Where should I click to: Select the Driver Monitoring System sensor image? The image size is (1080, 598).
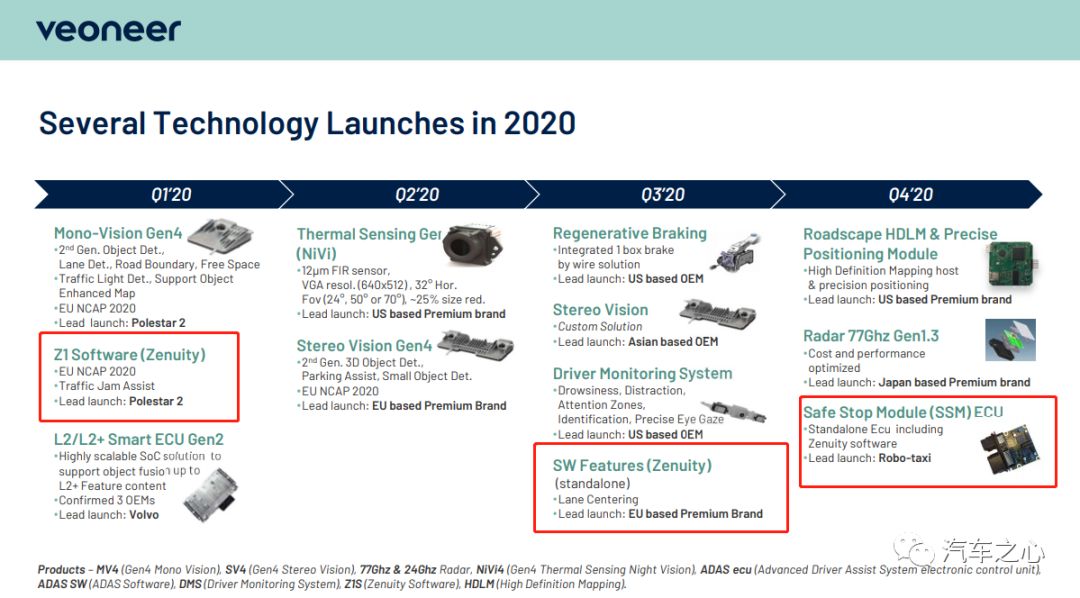point(738,412)
